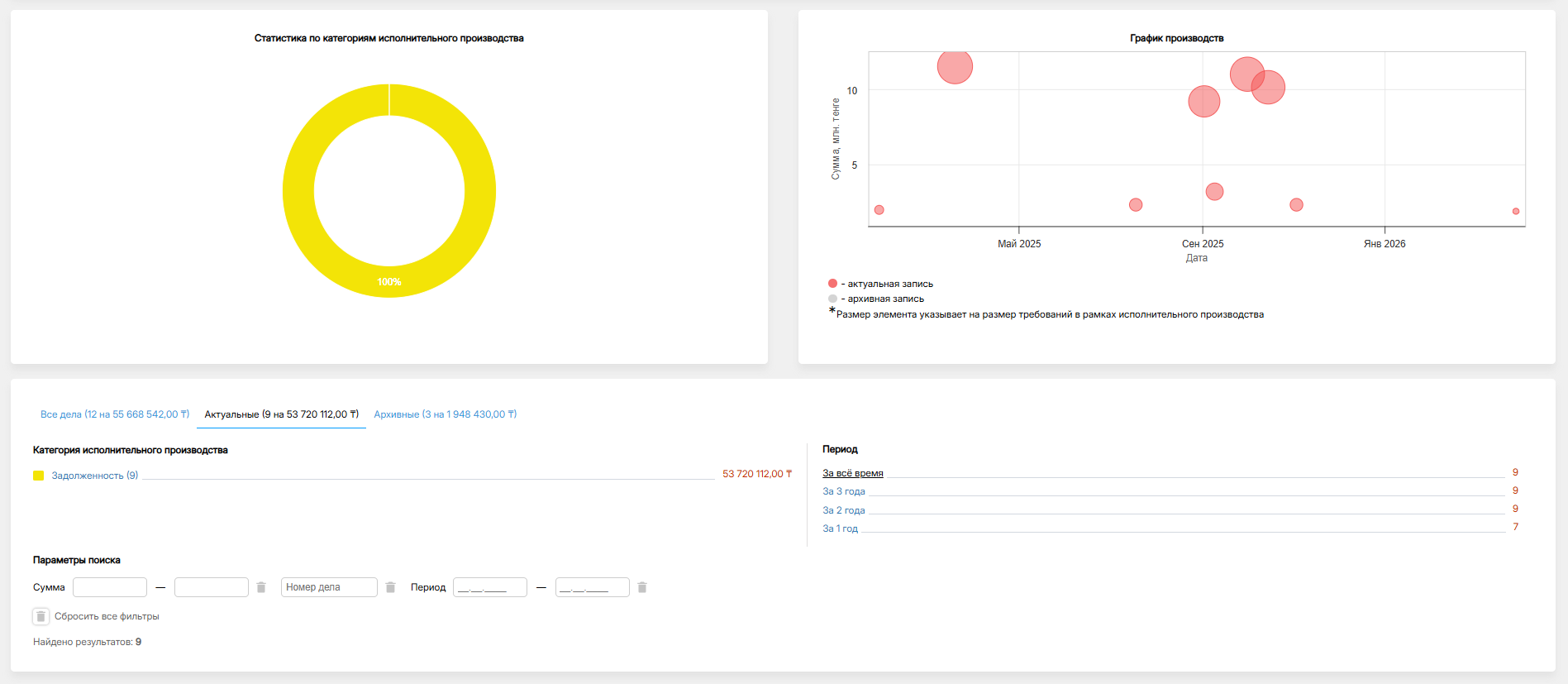Image resolution: width=1568 pixels, height=684 pixels.
Task: Choose the За всё время period
Action: (852, 473)
